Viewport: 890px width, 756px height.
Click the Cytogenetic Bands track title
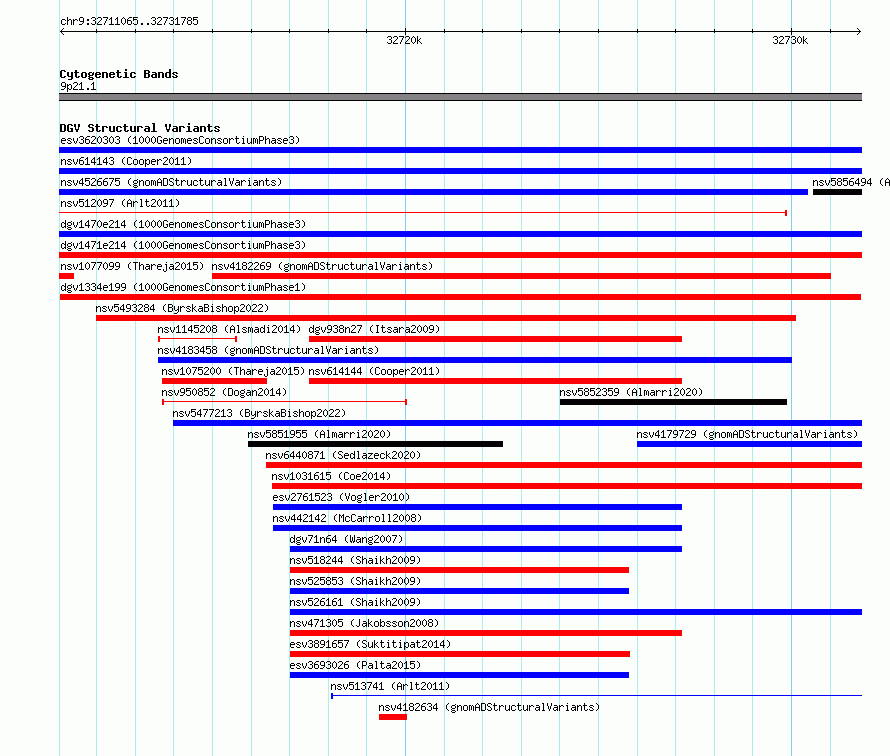coord(119,74)
